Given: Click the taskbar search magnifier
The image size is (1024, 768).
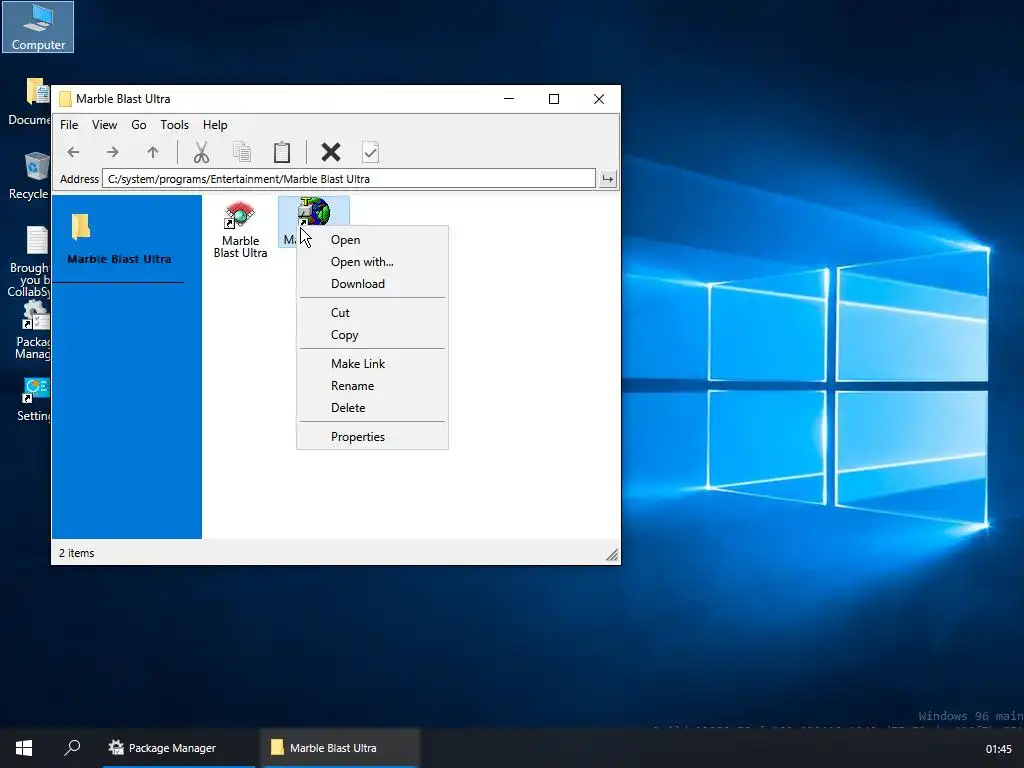Looking at the screenshot, I should point(72,748).
